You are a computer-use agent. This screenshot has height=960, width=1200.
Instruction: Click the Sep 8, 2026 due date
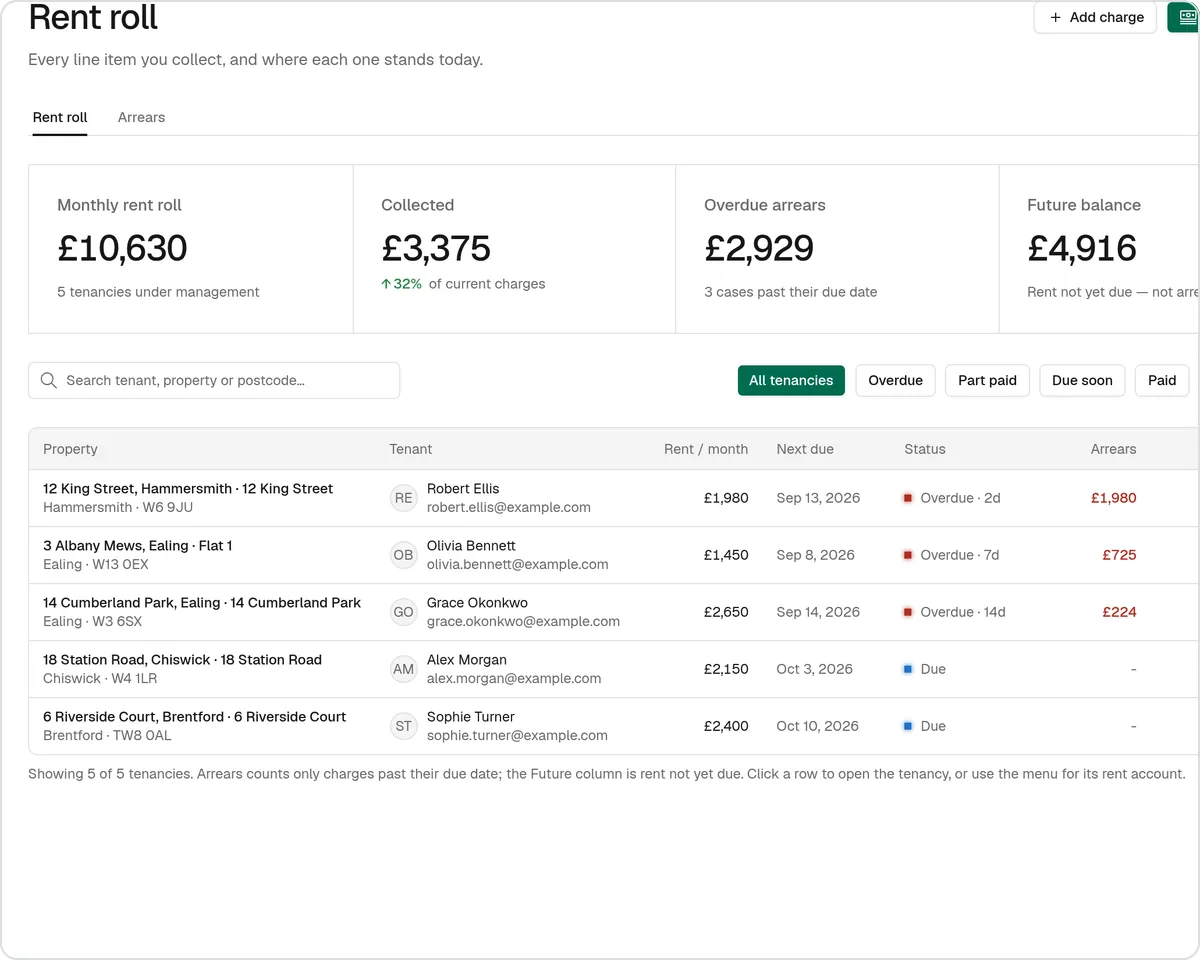tap(815, 555)
